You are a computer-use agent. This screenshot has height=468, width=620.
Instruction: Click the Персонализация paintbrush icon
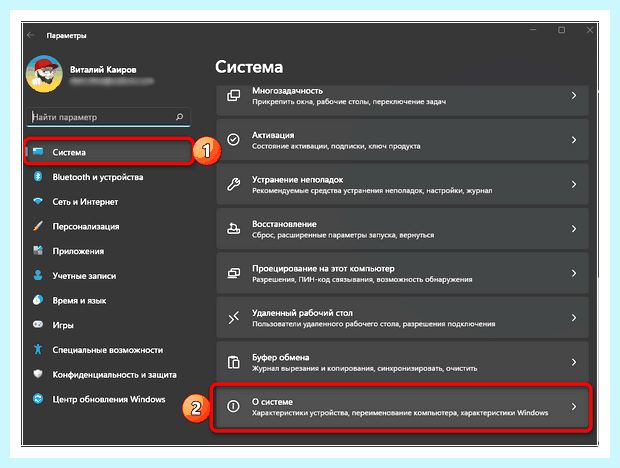tap(38, 226)
